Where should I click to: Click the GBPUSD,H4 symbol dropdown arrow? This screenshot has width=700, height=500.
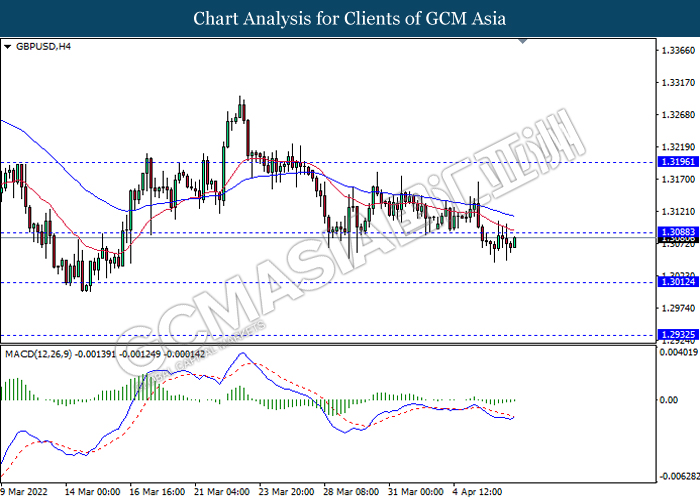coord(7,46)
